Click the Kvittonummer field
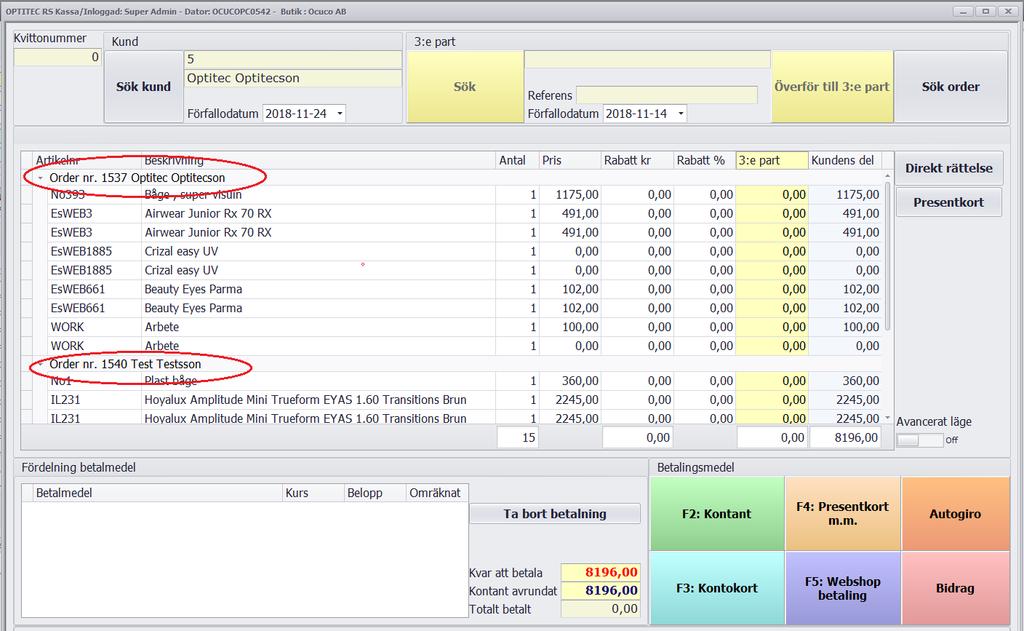Image resolution: width=1024 pixels, height=631 pixels. tap(57, 57)
